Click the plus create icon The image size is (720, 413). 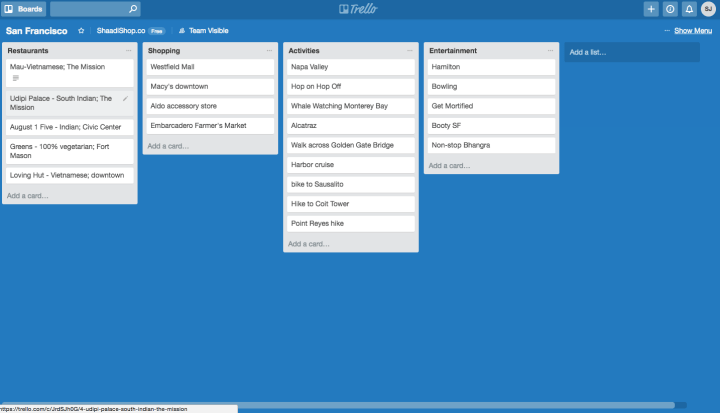[651, 9]
